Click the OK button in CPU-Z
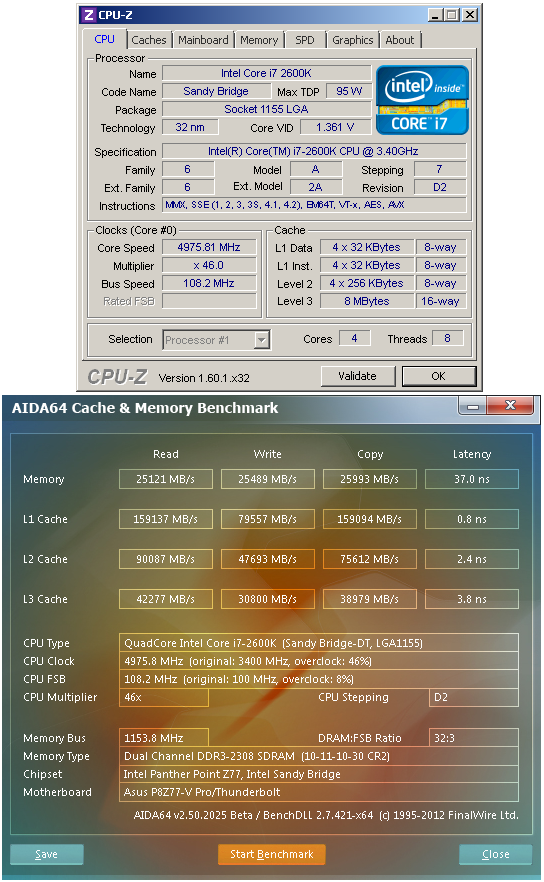Image resolution: width=544 pixels, height=882 pixels. pyautogui.click(x=439, y=376)
